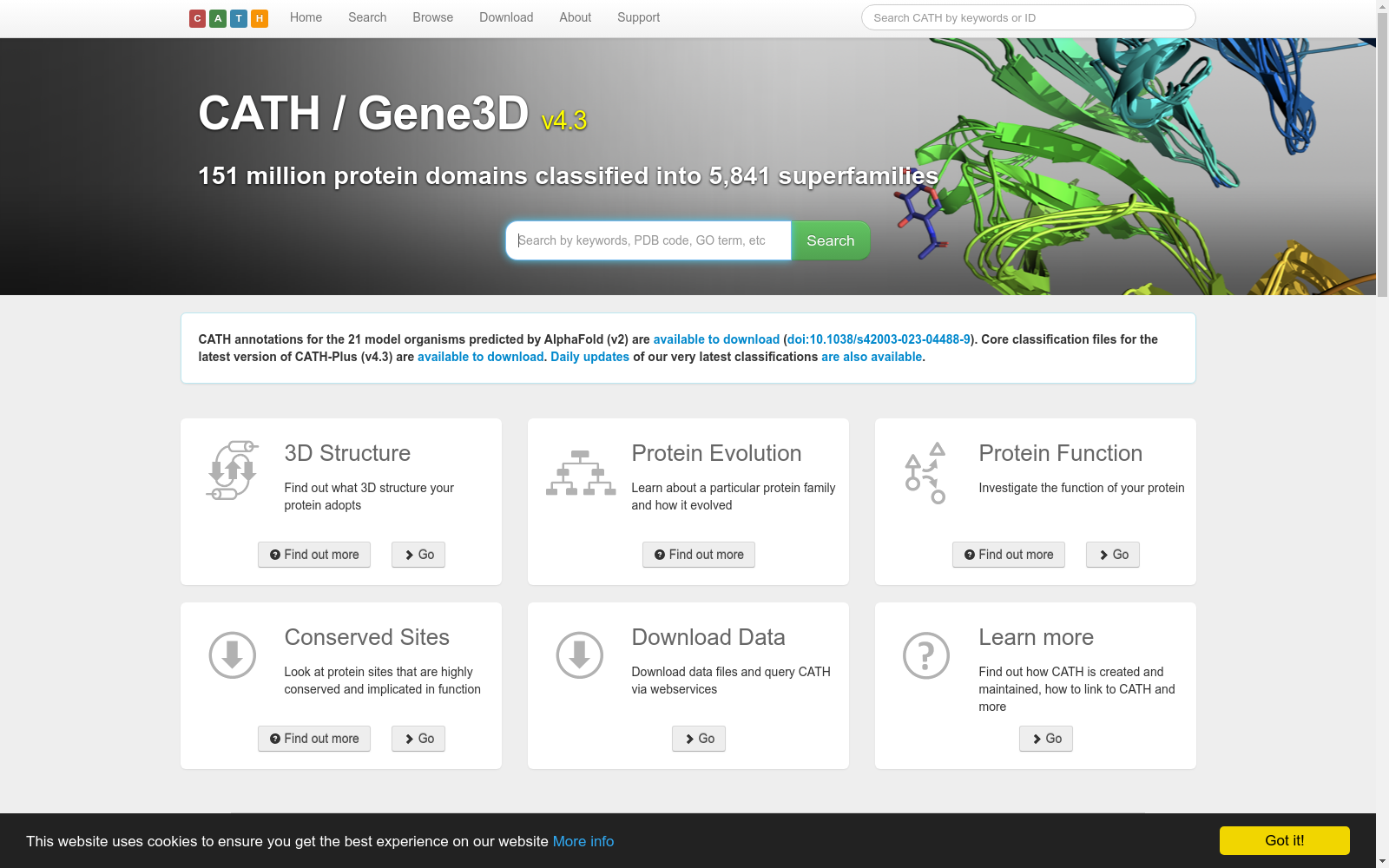Open the doi:10.1038/s42003-023-04488-9 link
Screen dimensions: 1389x868
pyautogui.click(x=879, y=339)
